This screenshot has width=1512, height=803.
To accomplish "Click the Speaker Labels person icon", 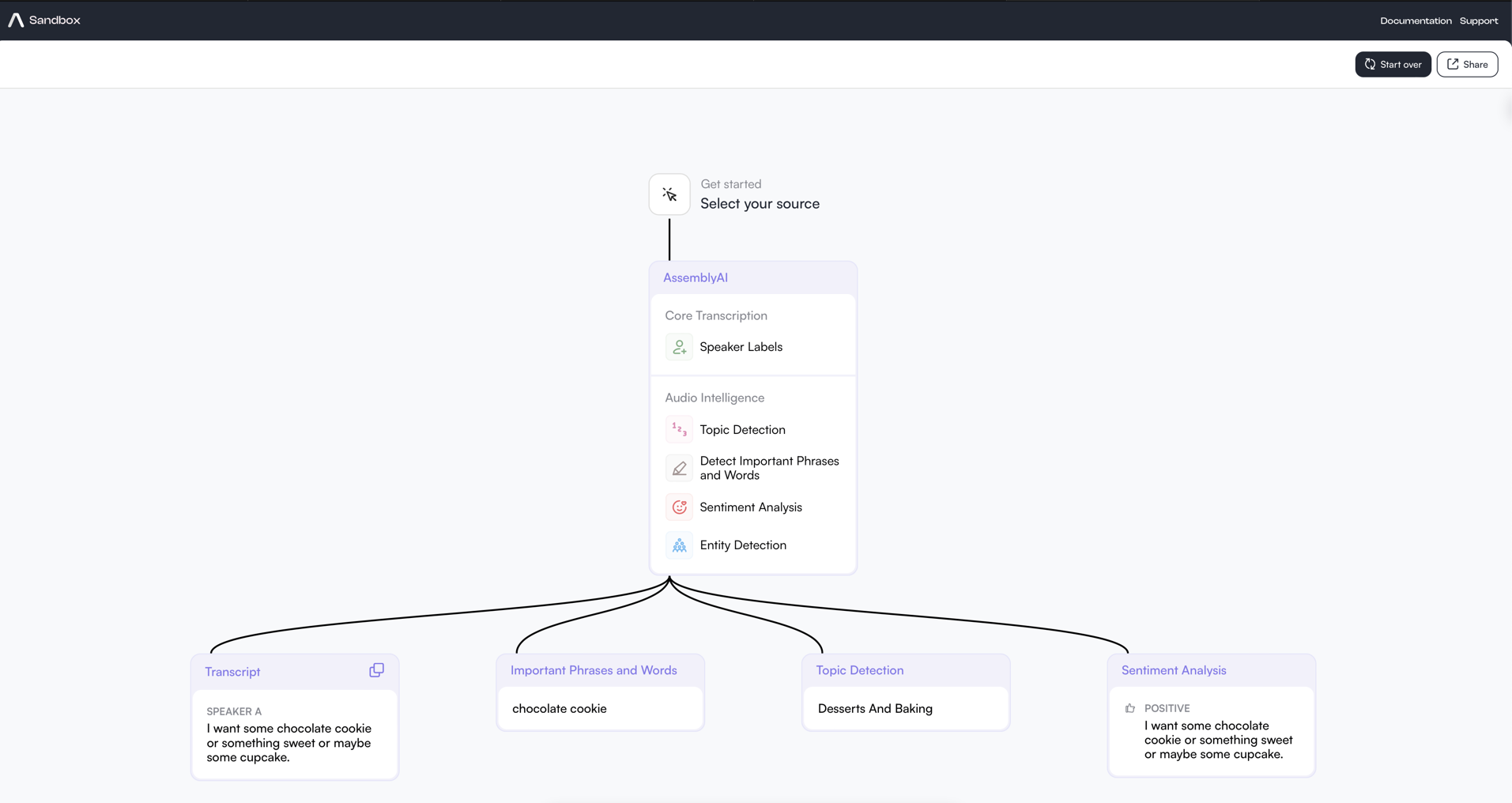I will (x=679, y=347).
